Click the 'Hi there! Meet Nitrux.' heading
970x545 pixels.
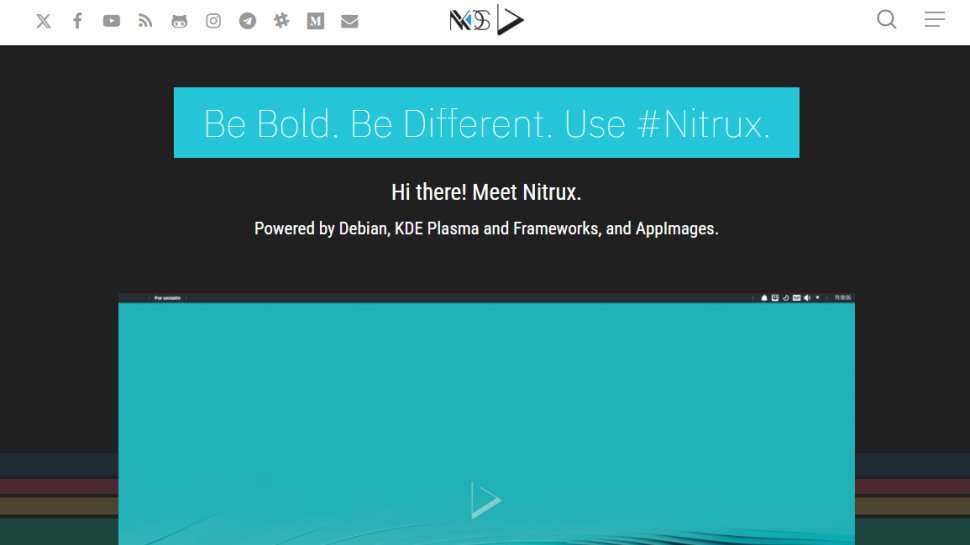coord(486,192)
